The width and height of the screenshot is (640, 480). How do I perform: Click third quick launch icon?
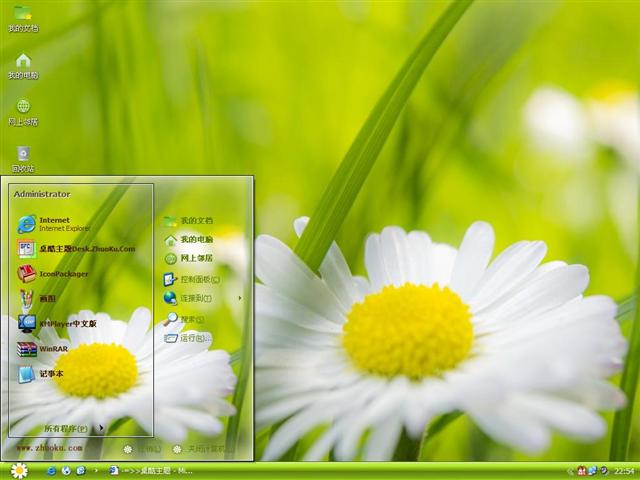pos(81,471)
